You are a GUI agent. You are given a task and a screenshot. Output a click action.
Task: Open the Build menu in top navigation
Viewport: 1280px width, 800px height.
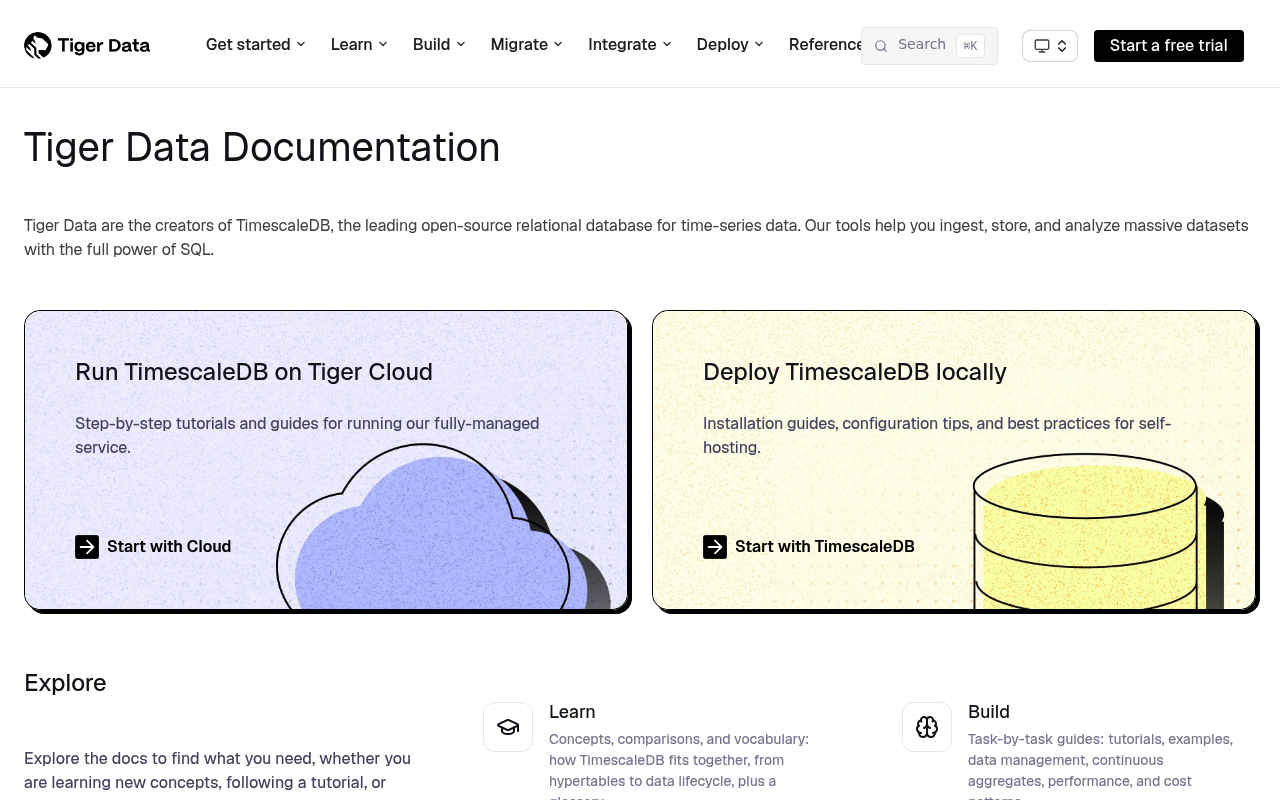[439, 45]
